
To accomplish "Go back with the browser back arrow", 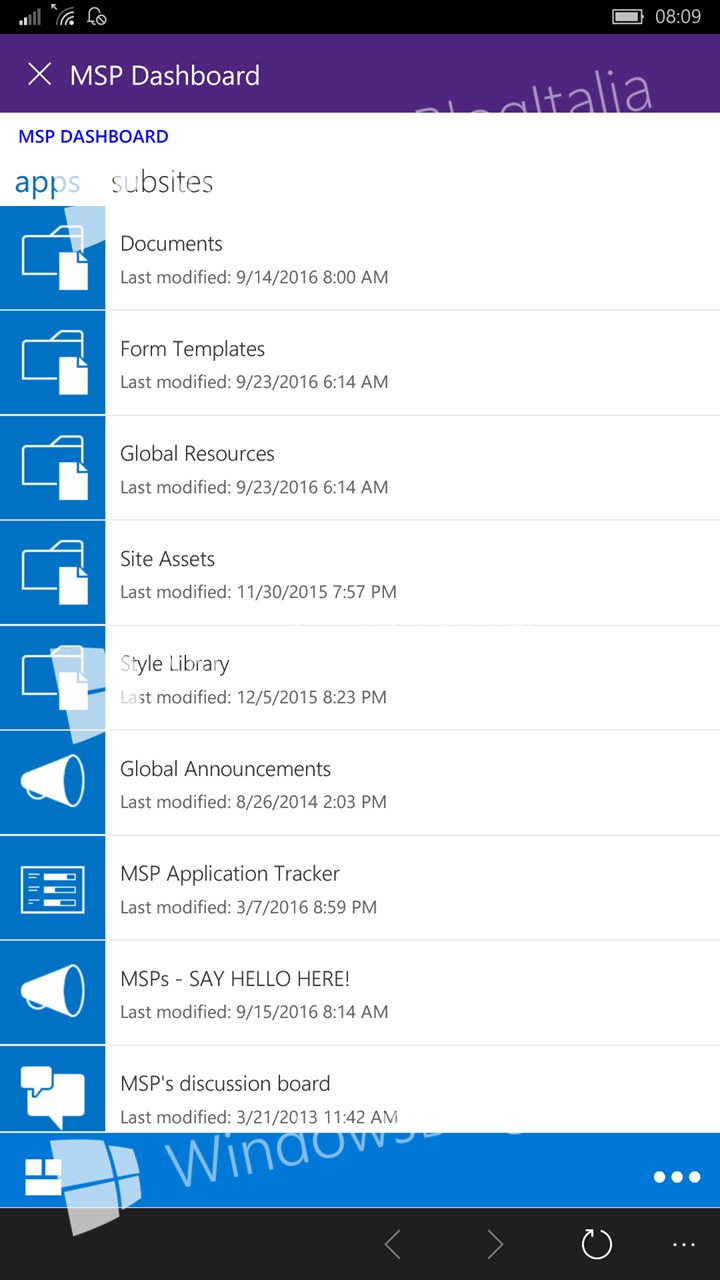I will click(x=393, y=1245).
